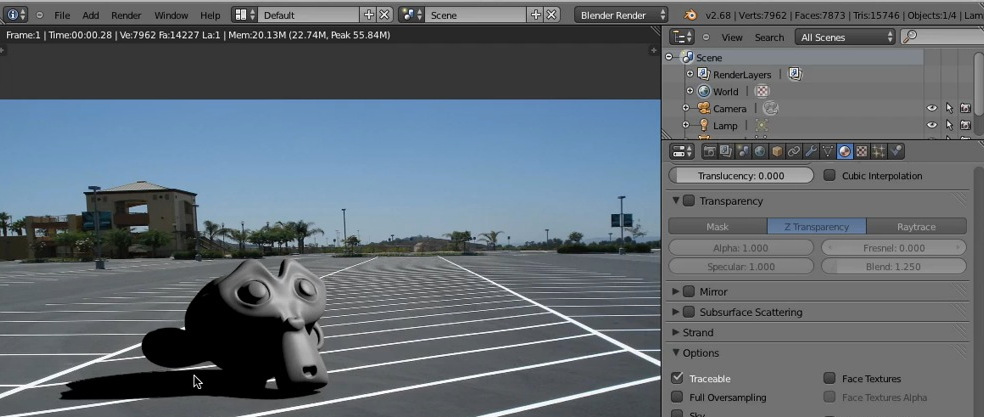Open the World properties tab
984x417 pixels.
pos(760,151)
